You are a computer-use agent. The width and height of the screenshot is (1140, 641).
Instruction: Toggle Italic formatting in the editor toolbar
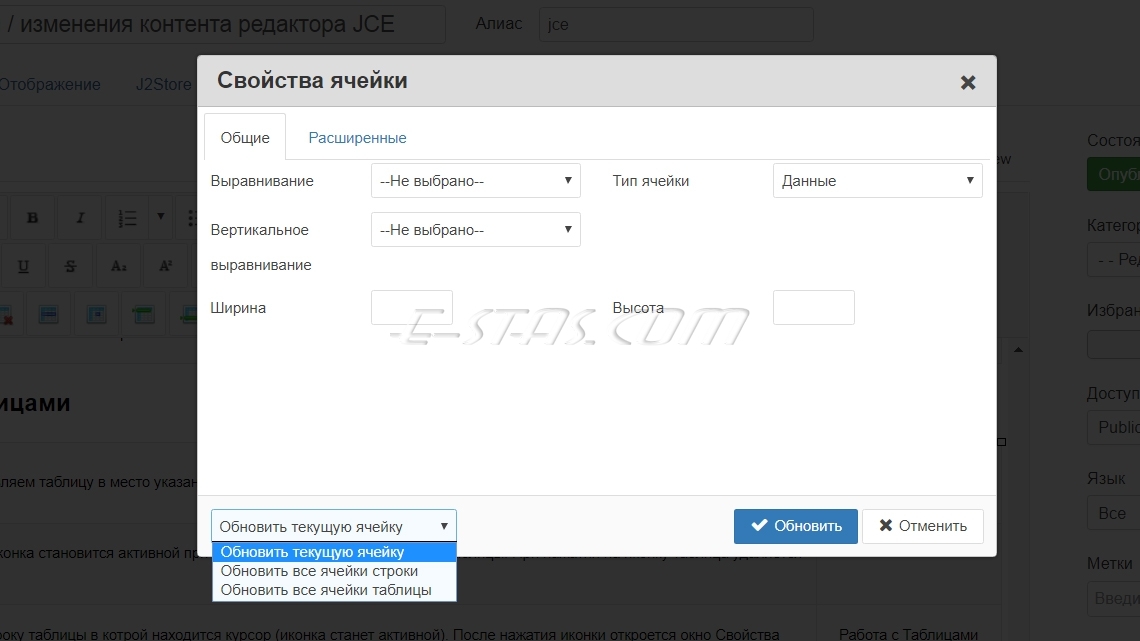point(80,218)
